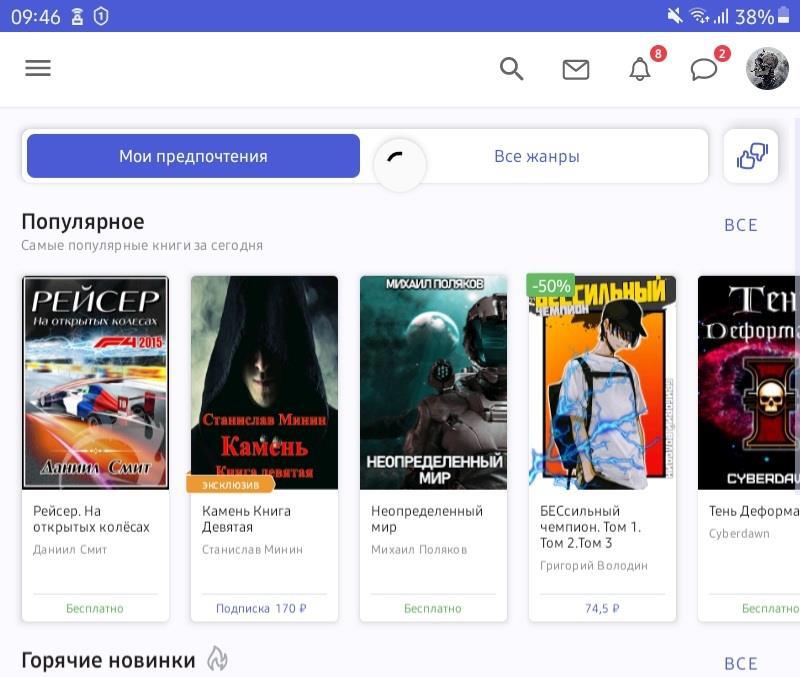Open Неопределенный мир book cover
Screen dimensions: 800x677
pyautogui.click(x=433, y=383)
